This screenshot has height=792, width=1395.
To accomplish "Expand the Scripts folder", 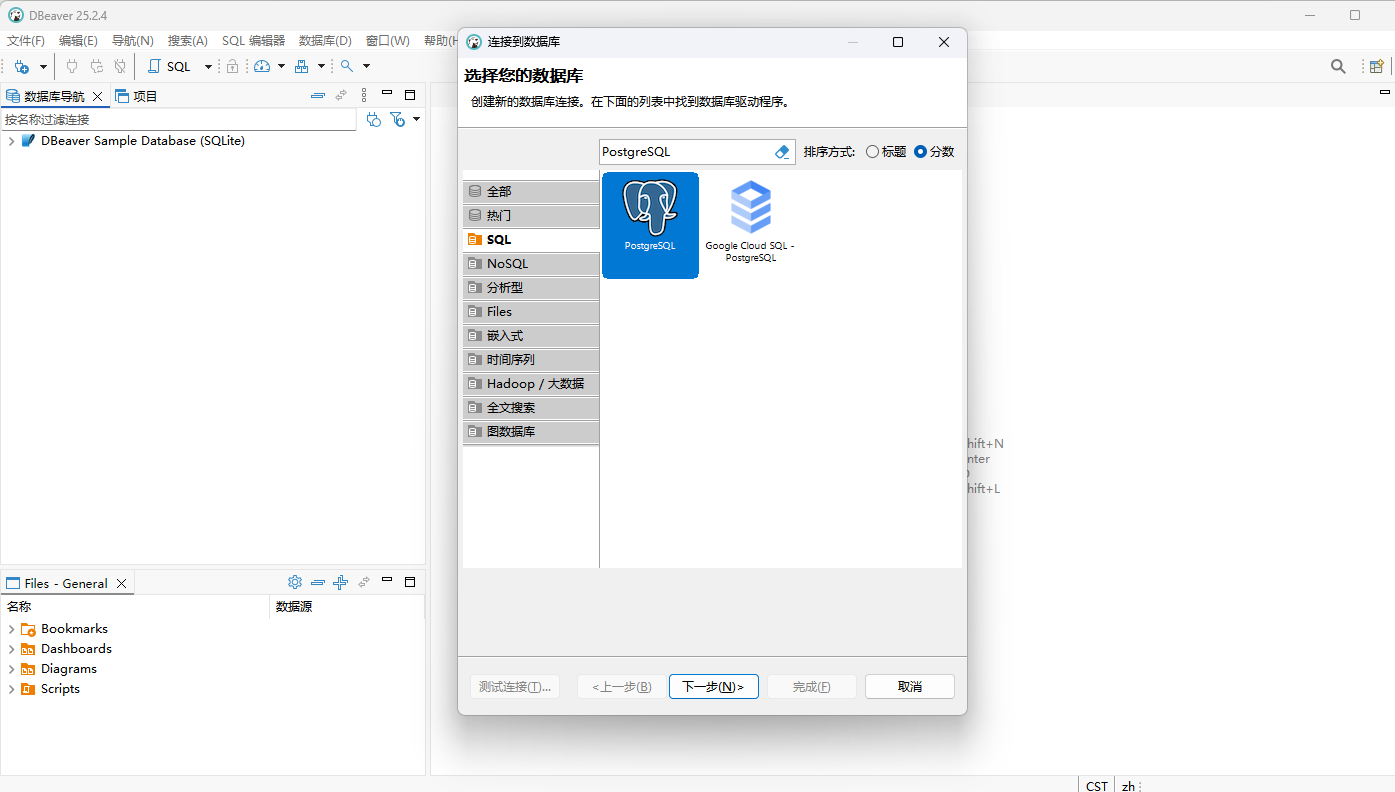I will click(11, 689).
